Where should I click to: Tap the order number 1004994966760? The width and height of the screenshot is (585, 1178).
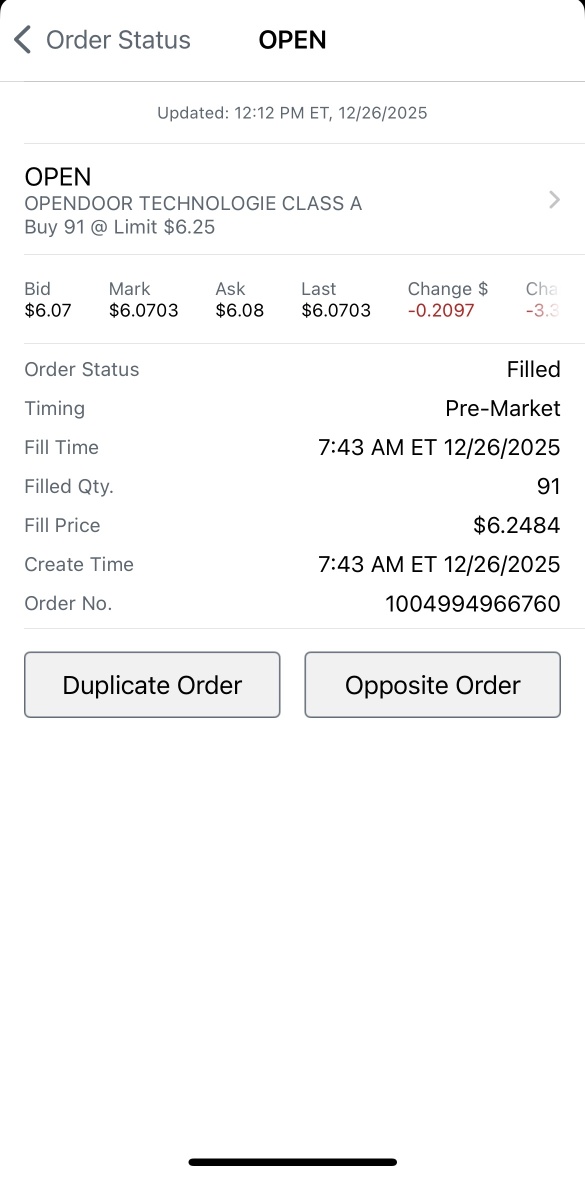click(x=473, y=603)
